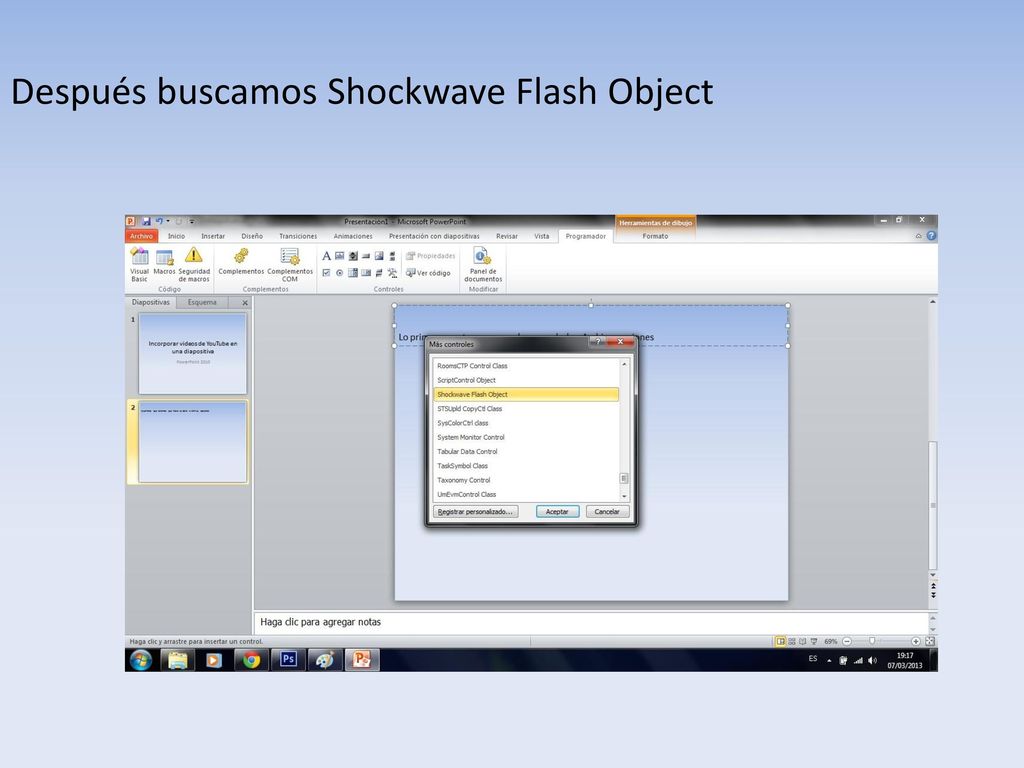Select slide 1 thumbnail
This screenshot has height=768, width=1024.
pos(193,353)
